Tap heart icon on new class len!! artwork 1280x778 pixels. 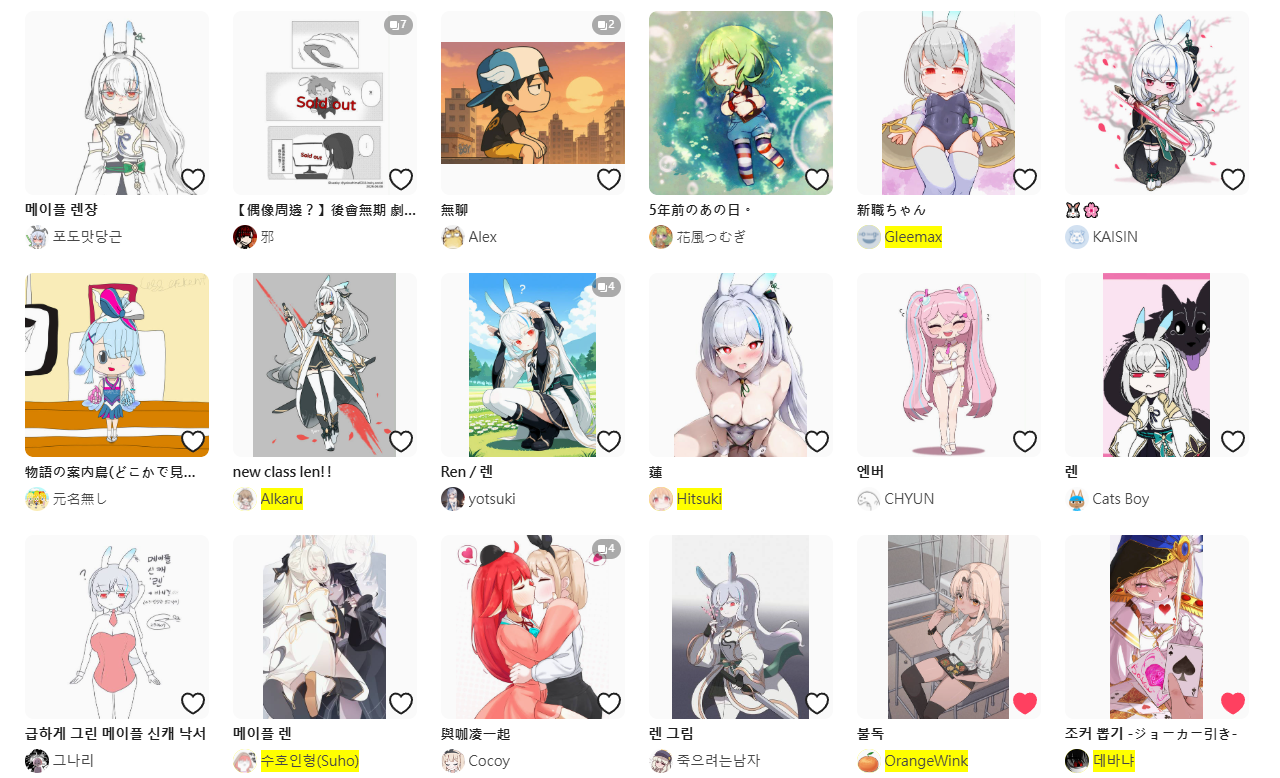coord(401,441)
